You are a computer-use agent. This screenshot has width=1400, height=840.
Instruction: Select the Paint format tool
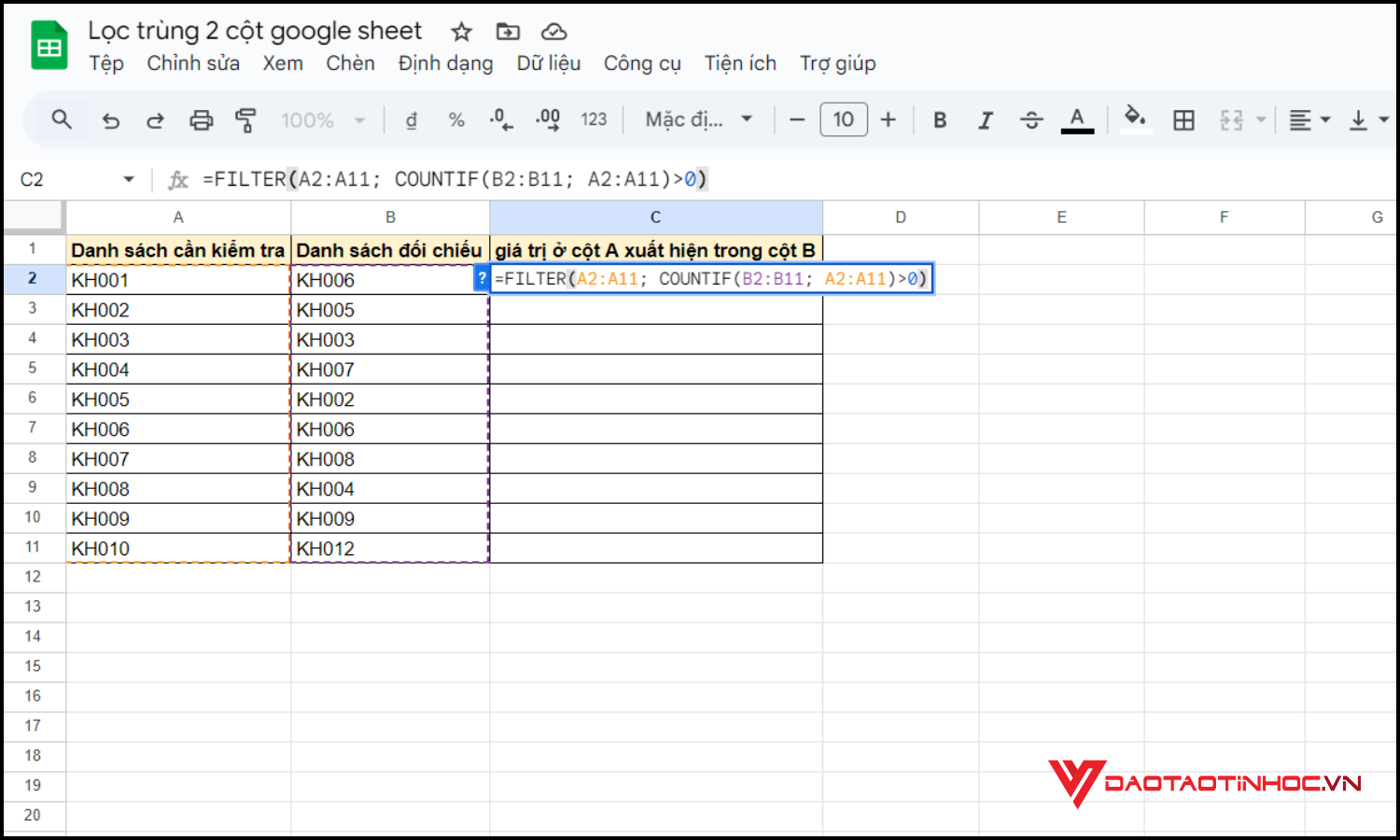[245, 119]
